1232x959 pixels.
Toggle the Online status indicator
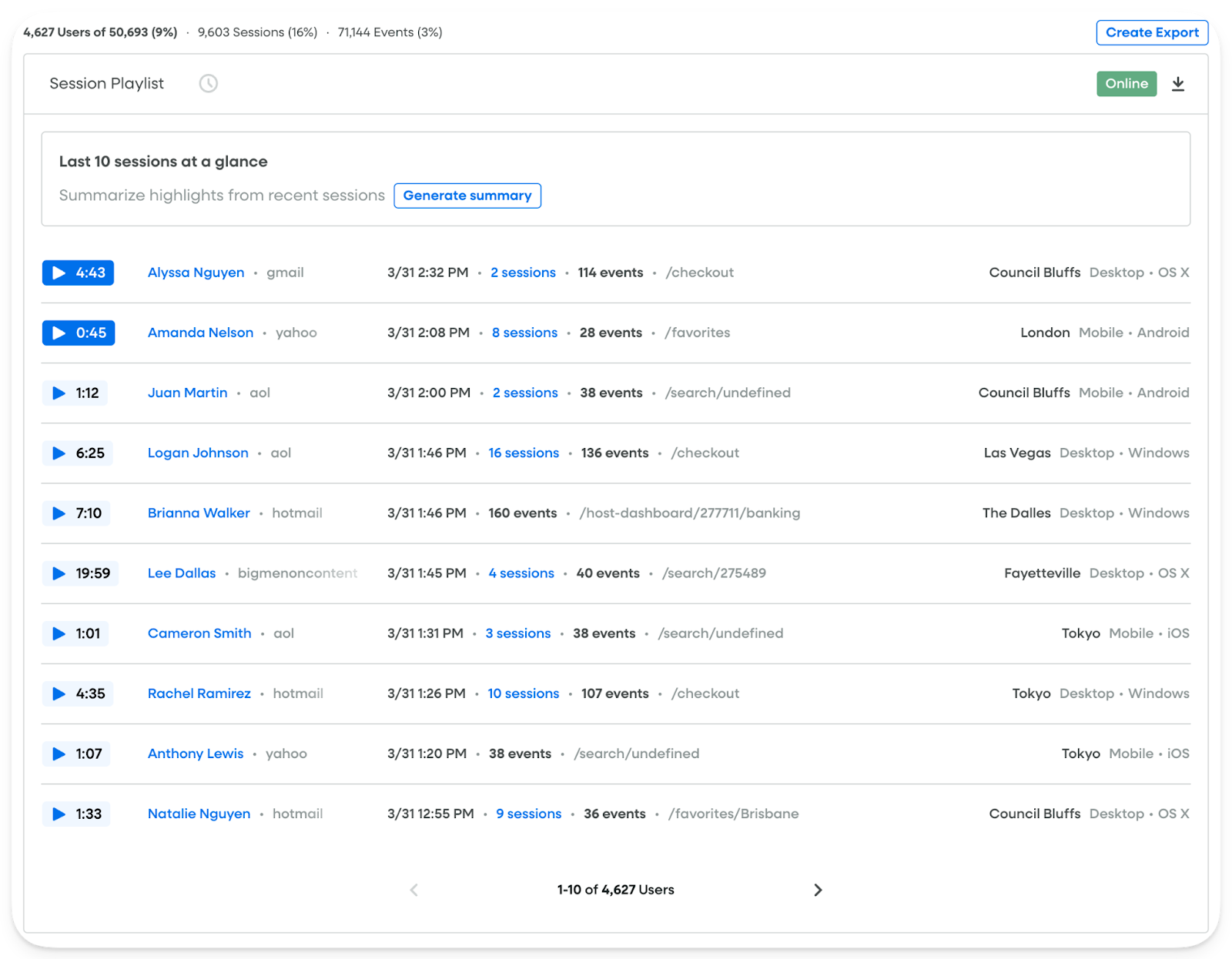click(x=1127, y=83)
